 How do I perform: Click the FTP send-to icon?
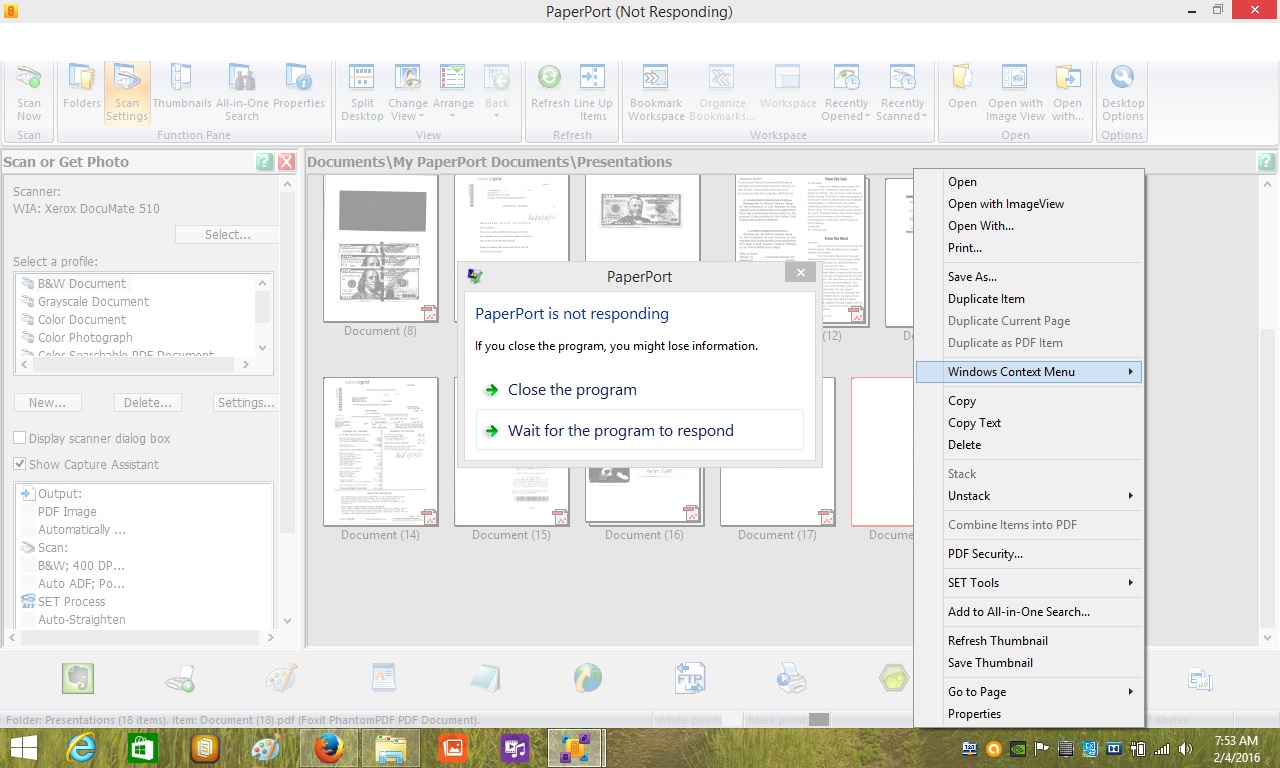click(x=690, y=678)
